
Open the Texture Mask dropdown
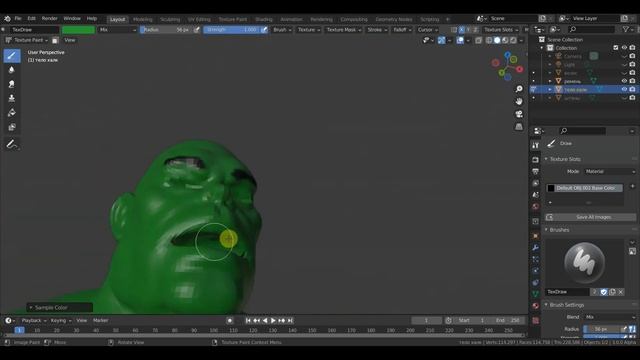tap(344, 30)
